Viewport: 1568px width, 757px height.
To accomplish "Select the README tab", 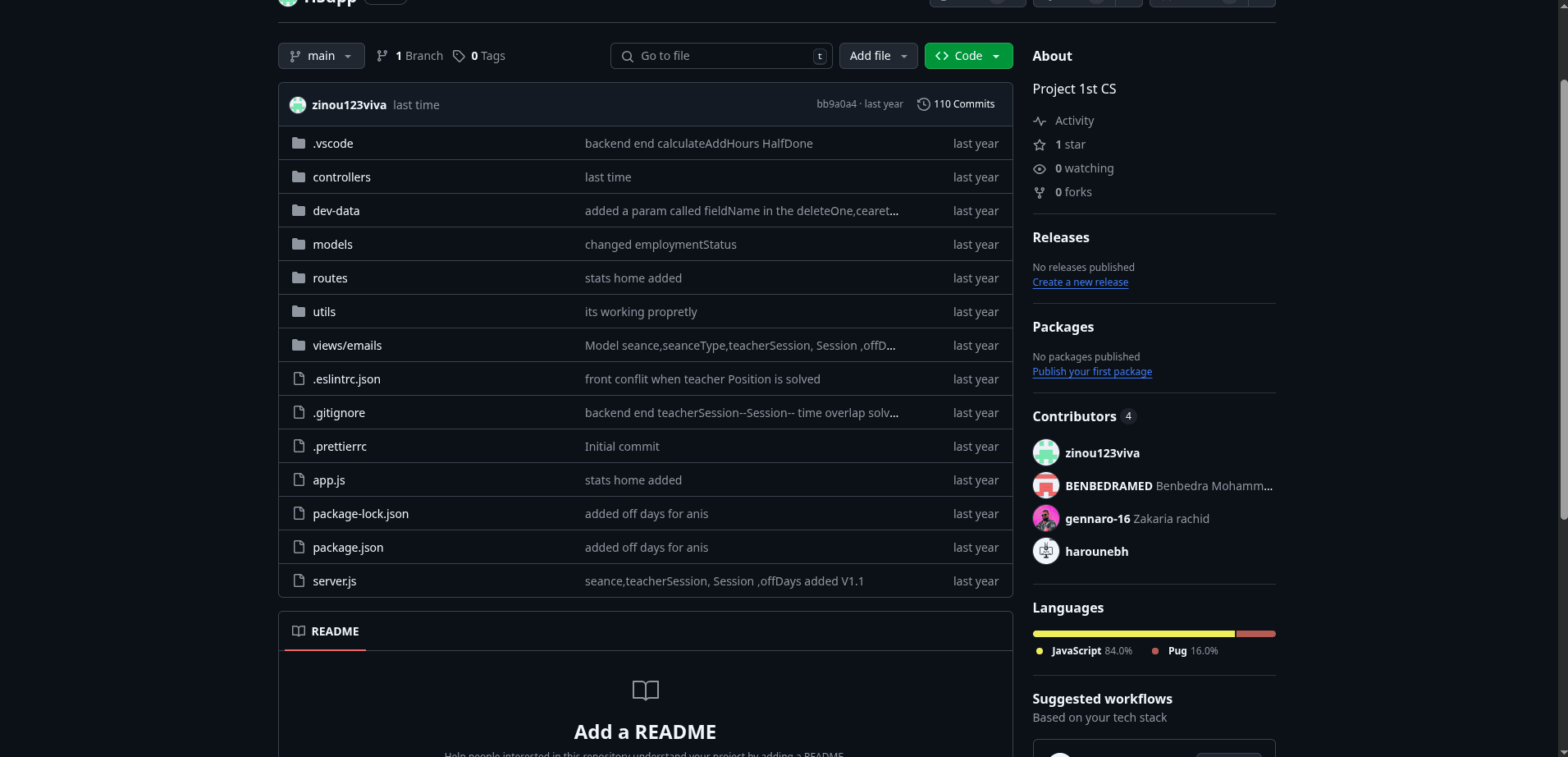I will click(326, 631).
